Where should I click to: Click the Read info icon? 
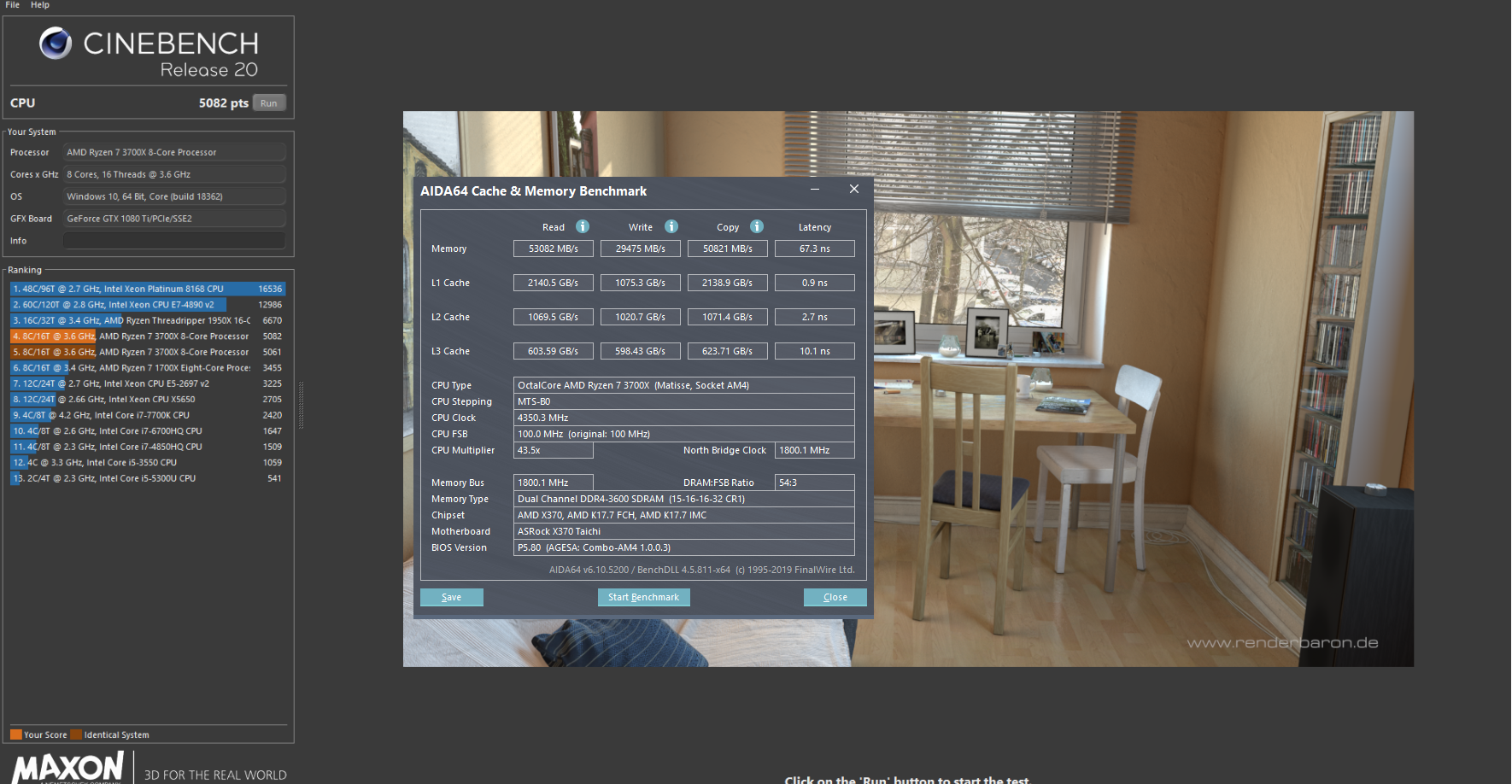pyautogui.click(x=583, y=226)
